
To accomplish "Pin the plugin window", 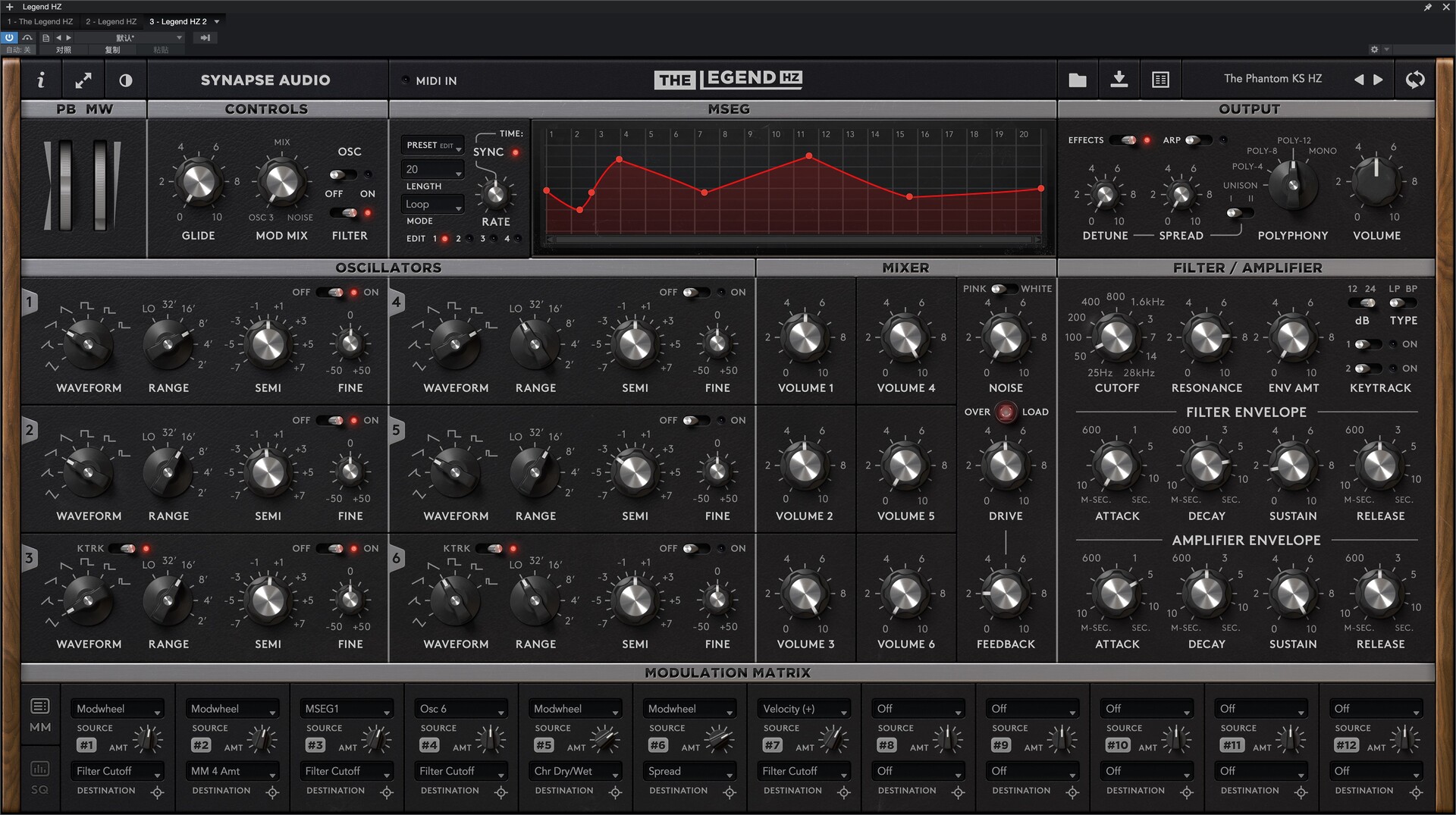I will click(1428, 7).
